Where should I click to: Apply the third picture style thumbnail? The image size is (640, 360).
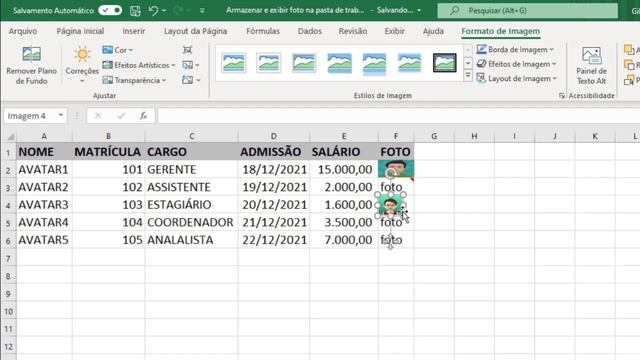(x=304, y=63)
